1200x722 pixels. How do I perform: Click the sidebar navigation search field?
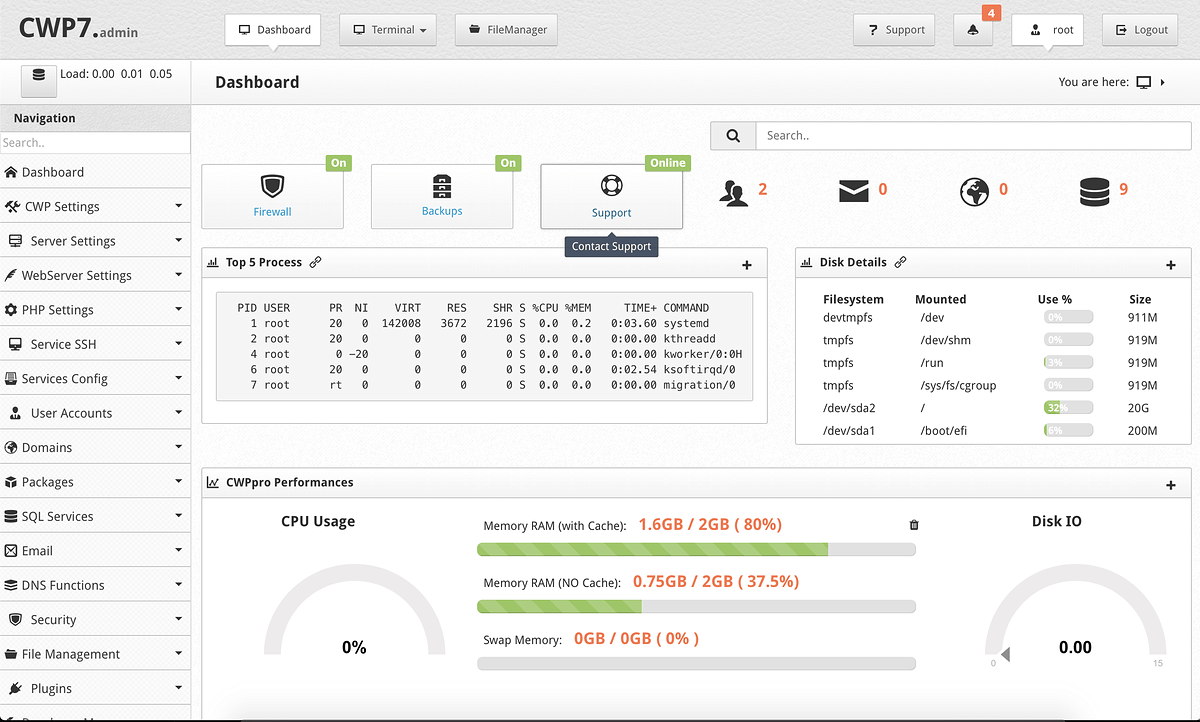(x=95, y=143)
